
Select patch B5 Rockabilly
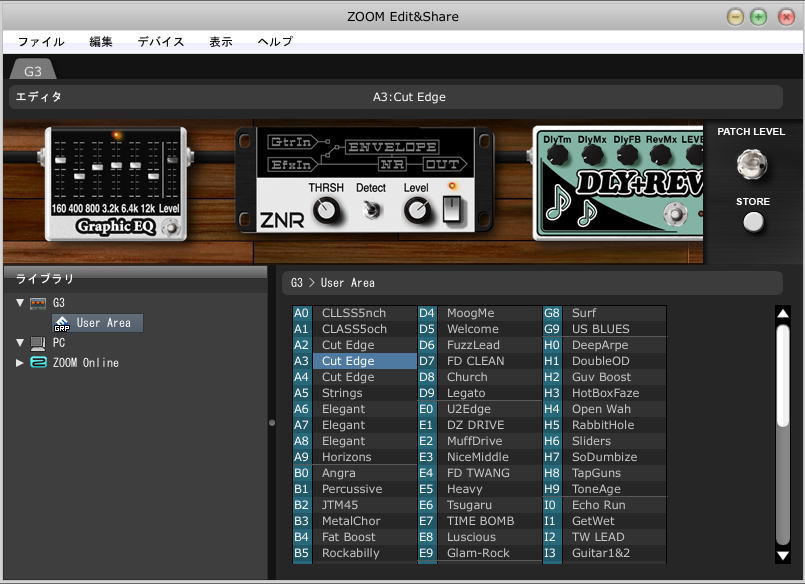pyautogui.click(x=354, y=553)
